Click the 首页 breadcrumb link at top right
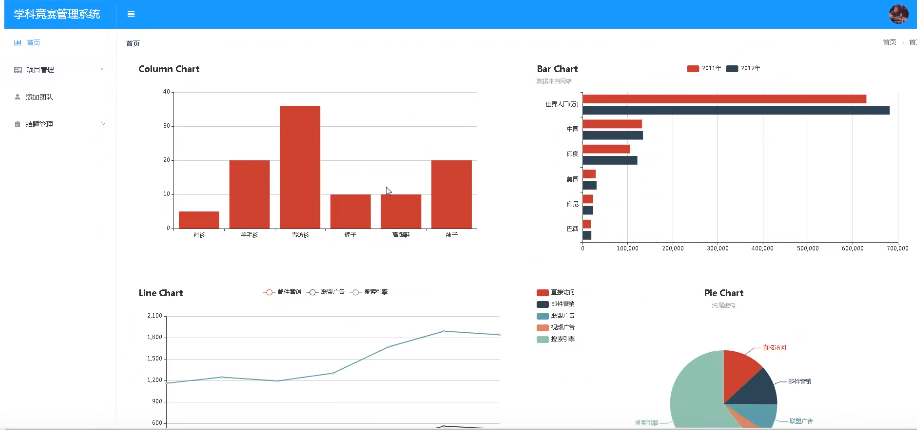 890,43
